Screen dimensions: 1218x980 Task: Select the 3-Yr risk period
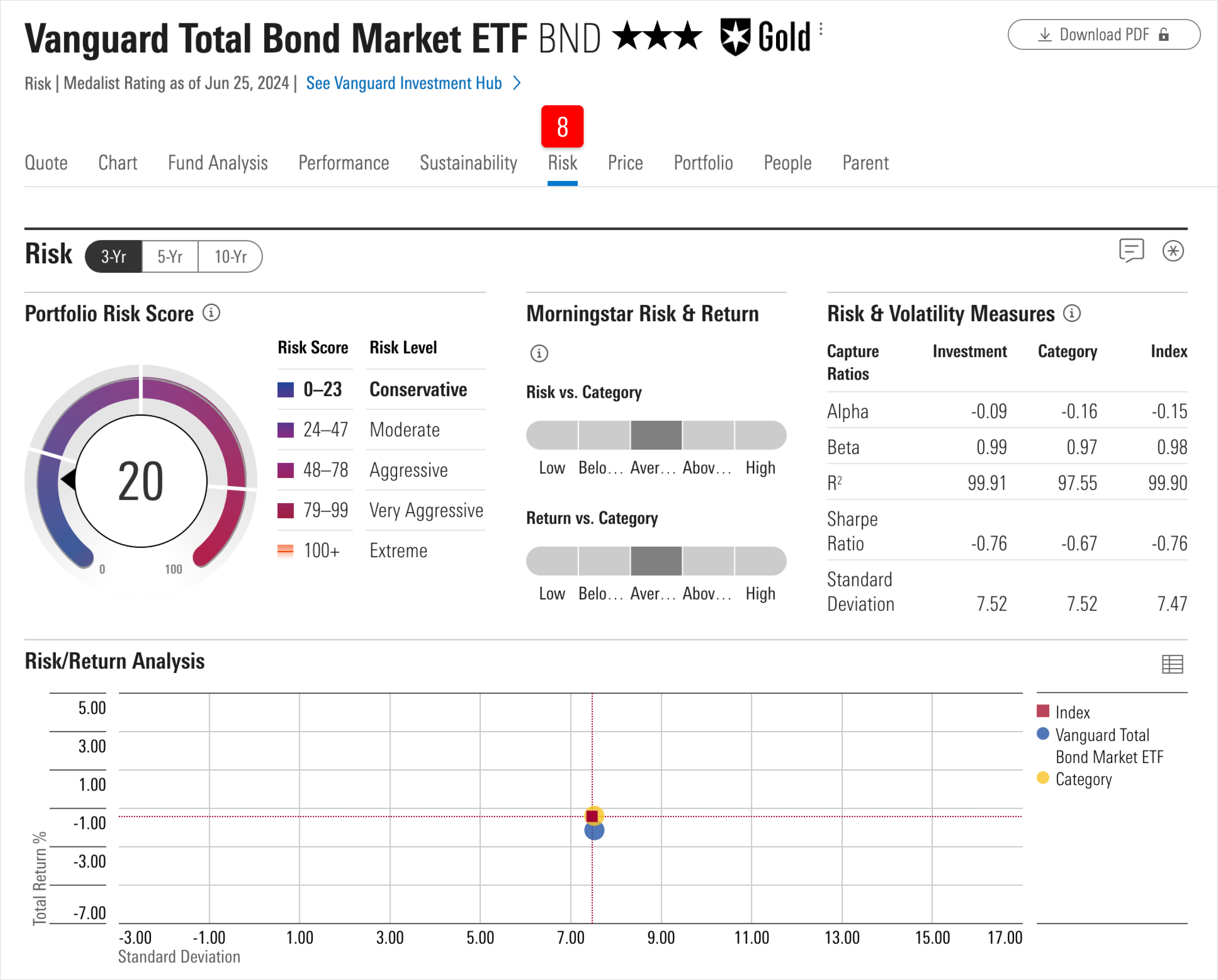tap(113, 257)
